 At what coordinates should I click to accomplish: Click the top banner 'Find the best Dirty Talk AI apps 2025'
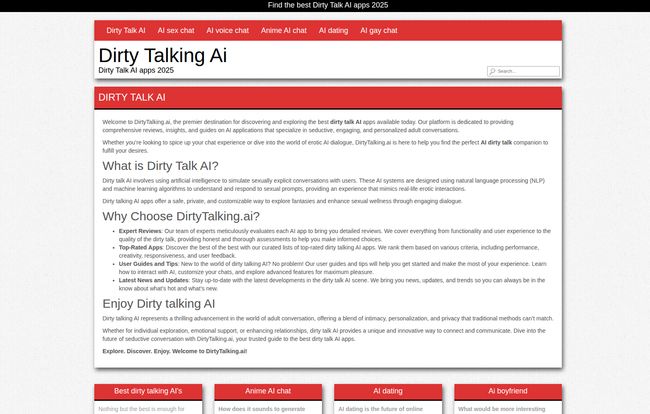pos(328,5)
